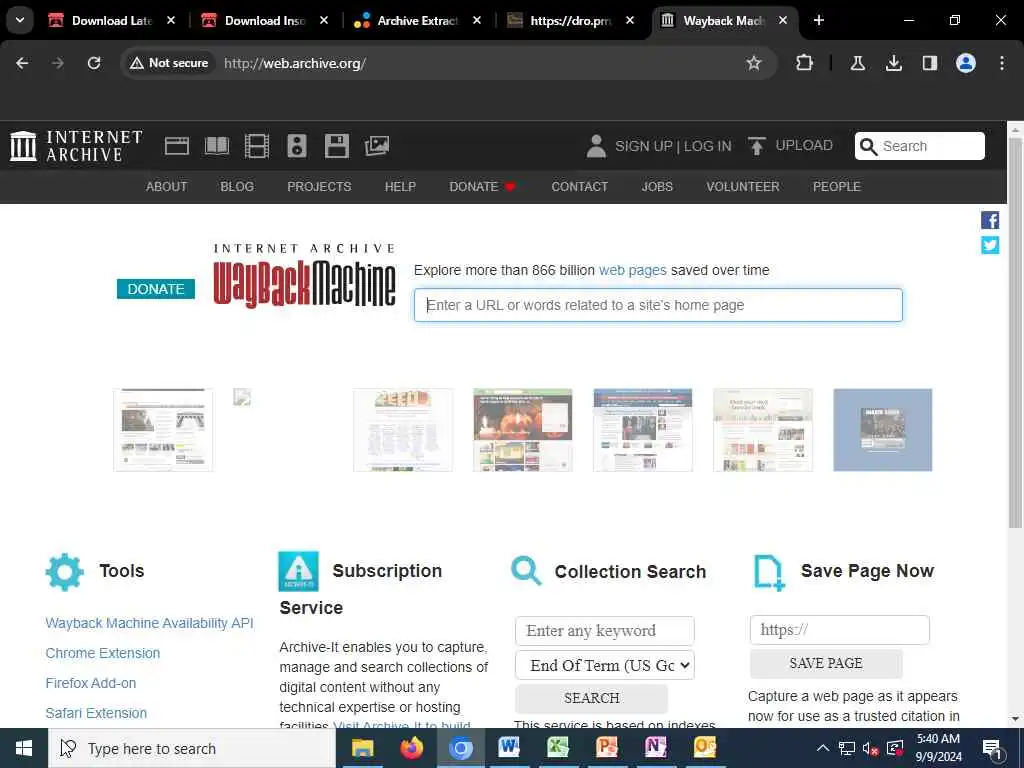Image resolution: width=1024 pixels, height=768 pixels.
Task: Open the 'web pages' link
Action: pos(633,270)
